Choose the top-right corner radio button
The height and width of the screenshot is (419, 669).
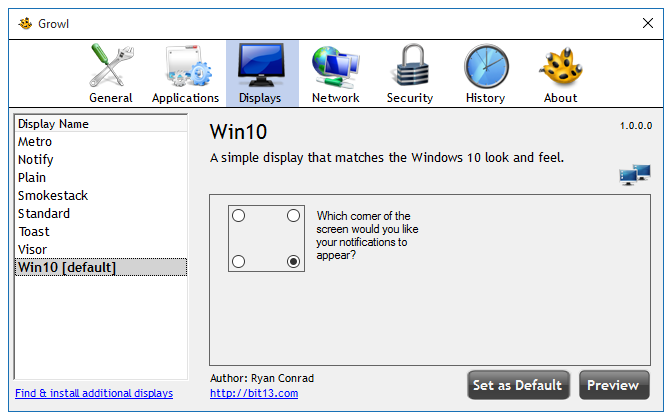[293, 215]
